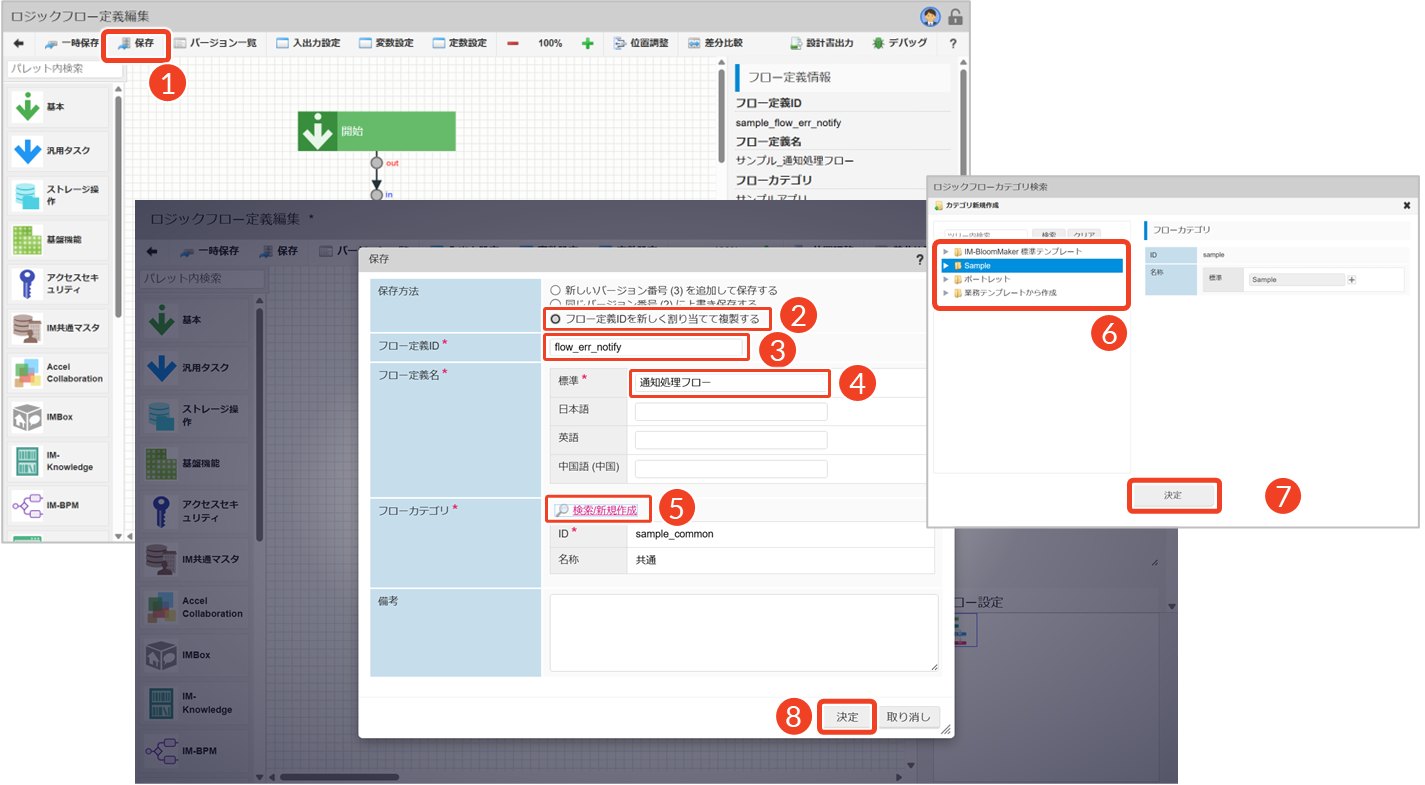Select 新しいバージョン番号を追加して保存する radio option

coord(556,290)
